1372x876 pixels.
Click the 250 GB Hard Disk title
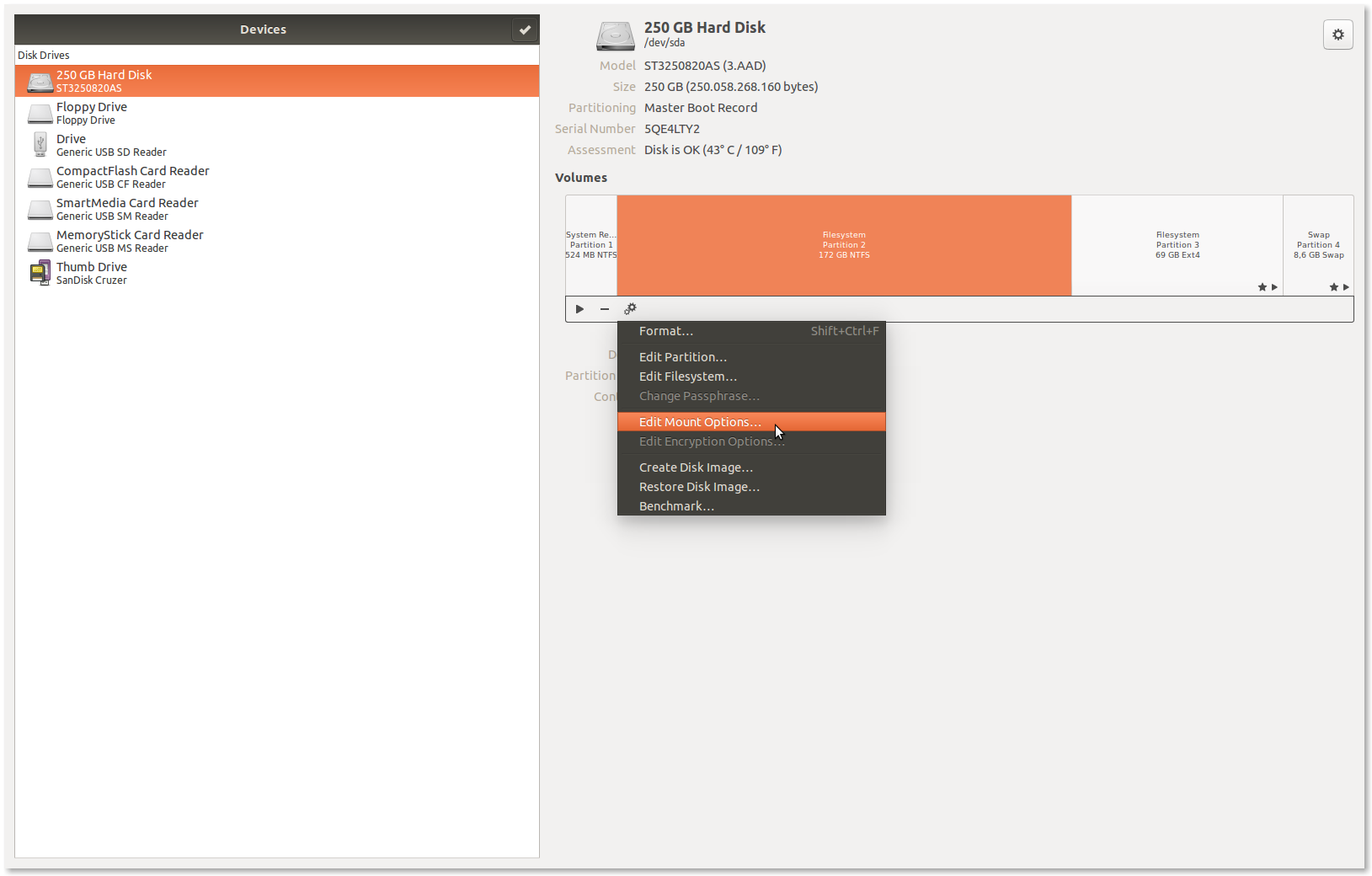pyautogui.click(x=705, y=28)
